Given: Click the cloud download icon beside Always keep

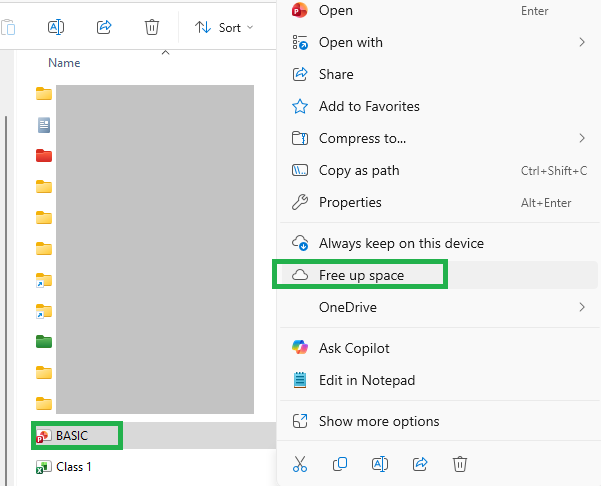Looking at the screenshot, I should 300,243.
